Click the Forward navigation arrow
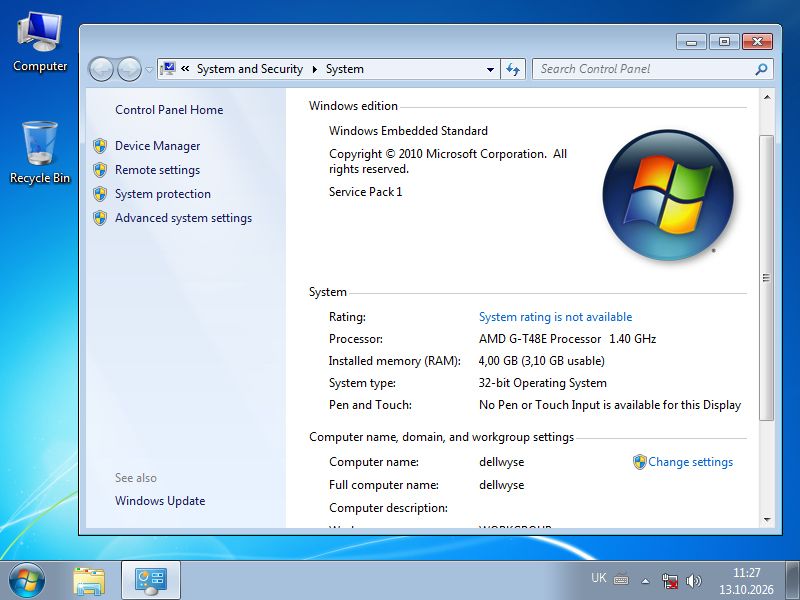 129,69
